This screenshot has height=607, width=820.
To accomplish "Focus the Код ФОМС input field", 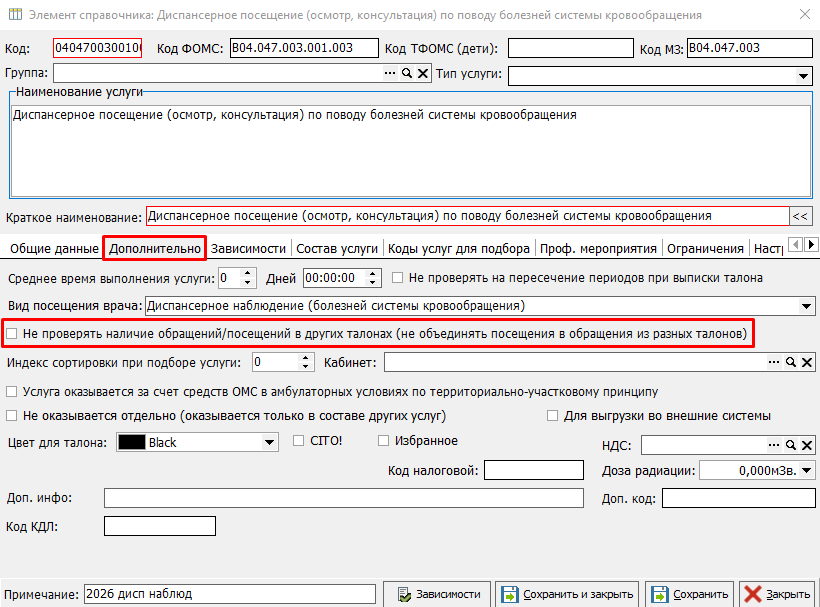I will click(304, 48).
